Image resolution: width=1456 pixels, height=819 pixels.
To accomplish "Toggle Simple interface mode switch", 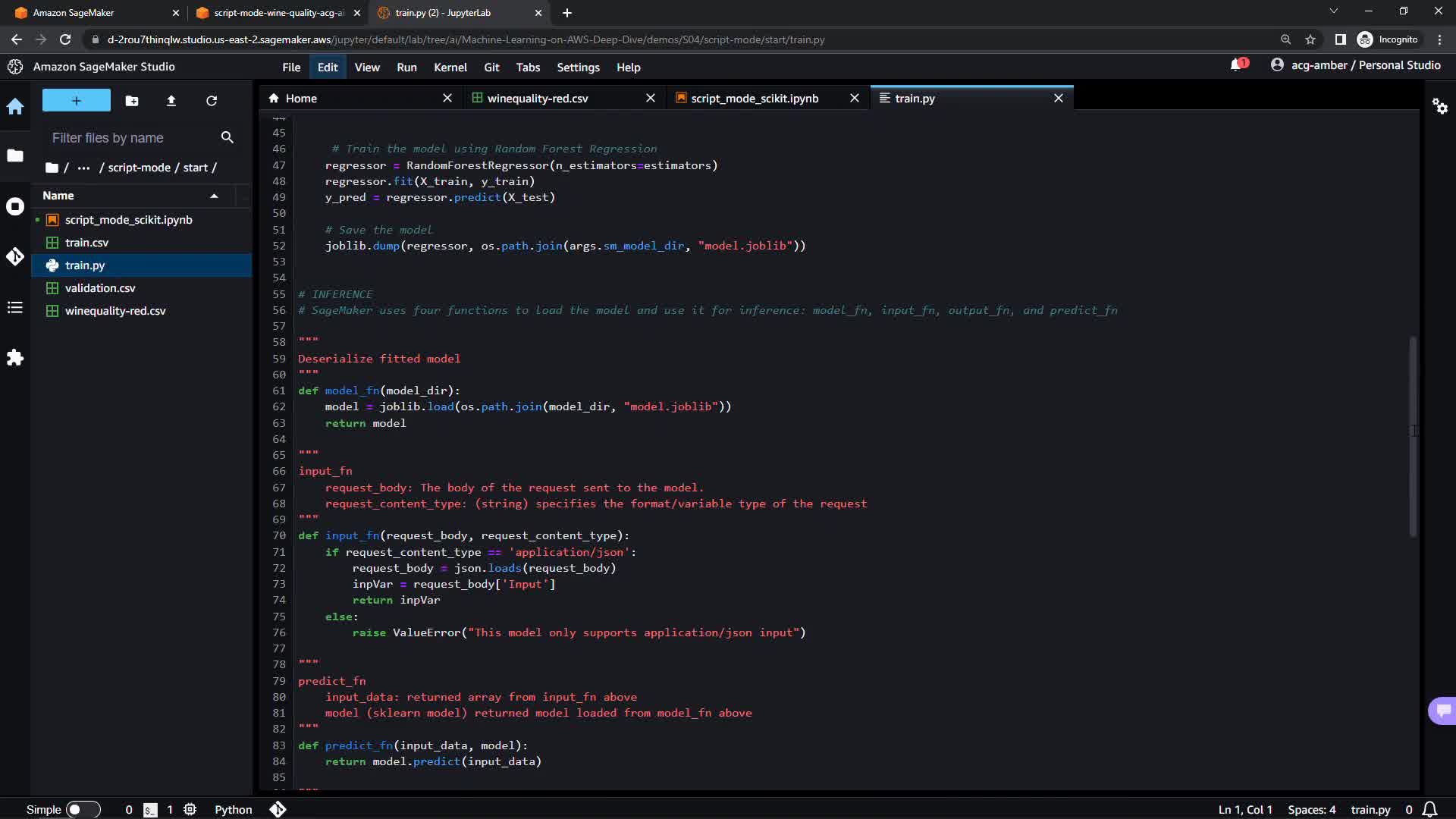I will pyautogui.click(x=83, y=809).
